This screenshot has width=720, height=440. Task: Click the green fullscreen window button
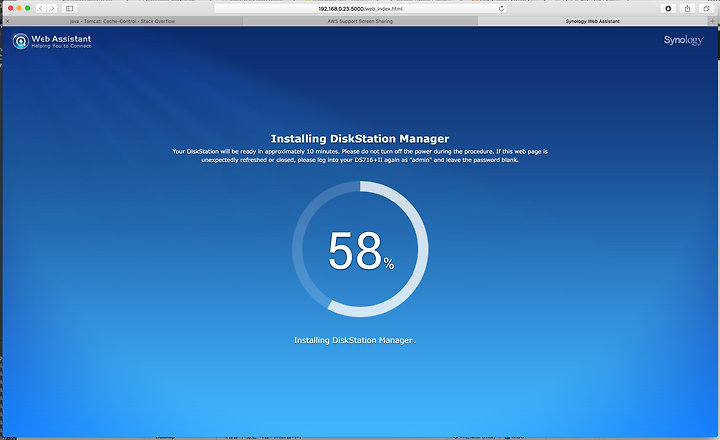pyautogui.click(x=28, y=8)
